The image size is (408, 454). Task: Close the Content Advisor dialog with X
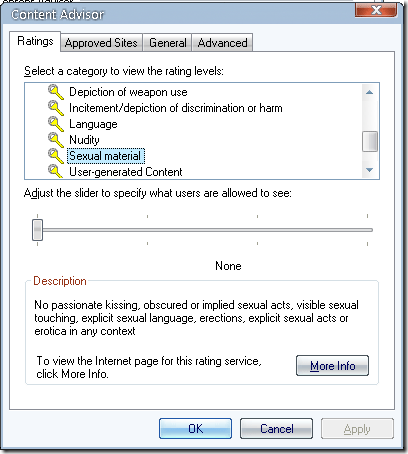pyautogui.click(x=376, y=10)
